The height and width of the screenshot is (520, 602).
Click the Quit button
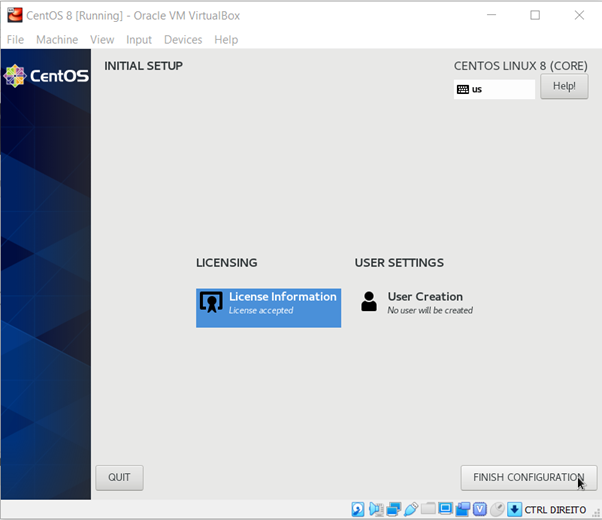[x=119, y=478]
